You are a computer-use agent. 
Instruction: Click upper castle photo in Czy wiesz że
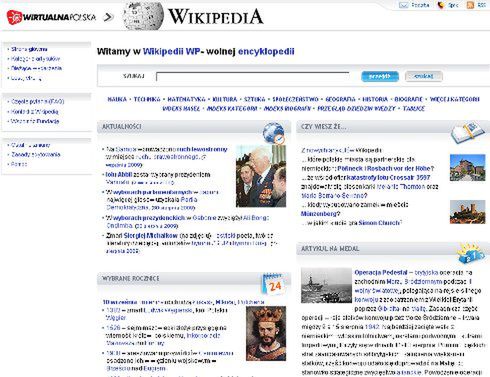467,168
